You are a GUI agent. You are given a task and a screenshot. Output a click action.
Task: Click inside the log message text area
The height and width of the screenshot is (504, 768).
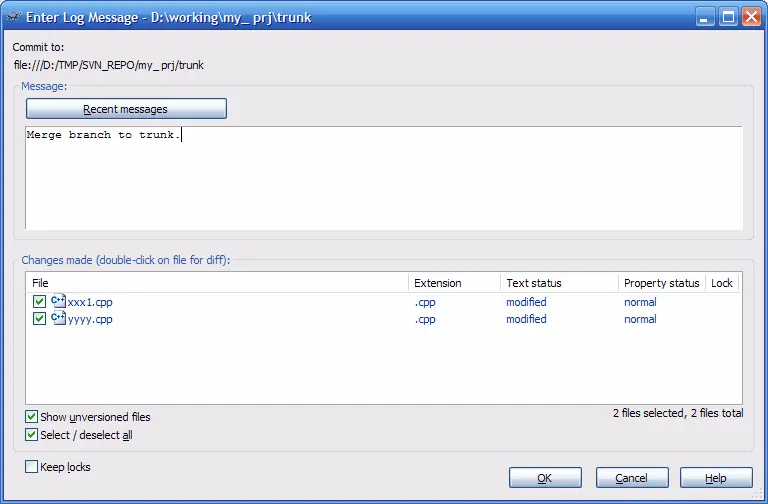tap(384, 178)
